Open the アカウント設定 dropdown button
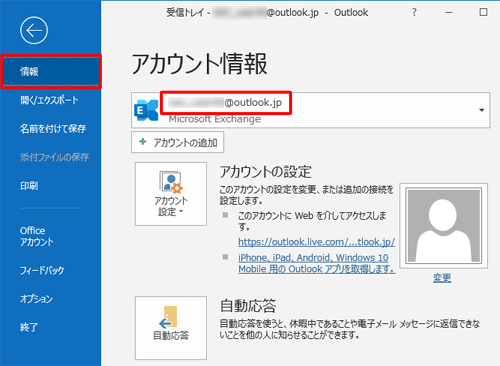Screen dimensions: 500x366 pyautogui.click(x=171, y=194)
